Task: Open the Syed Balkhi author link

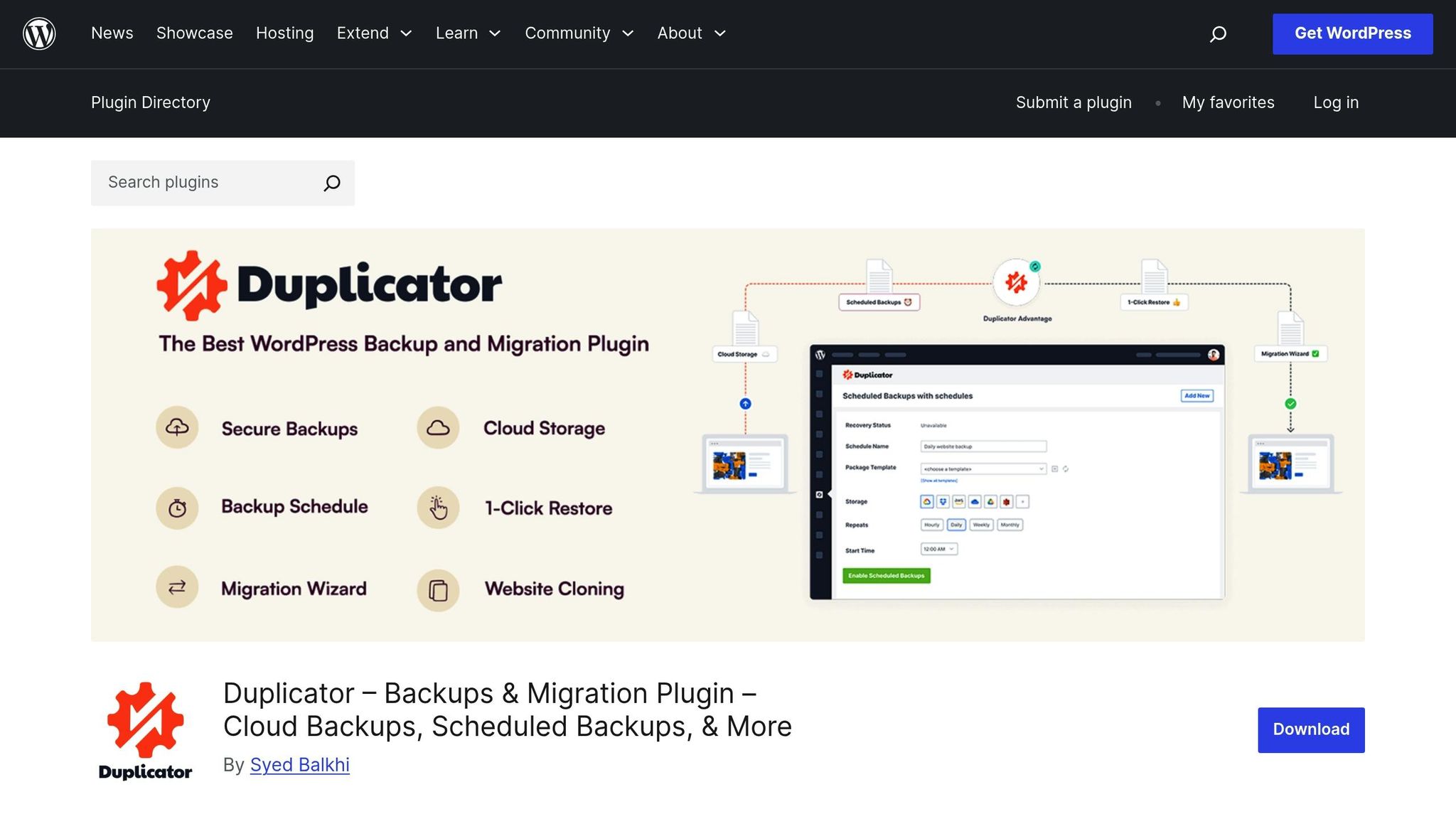Action: tap(299, 765)
